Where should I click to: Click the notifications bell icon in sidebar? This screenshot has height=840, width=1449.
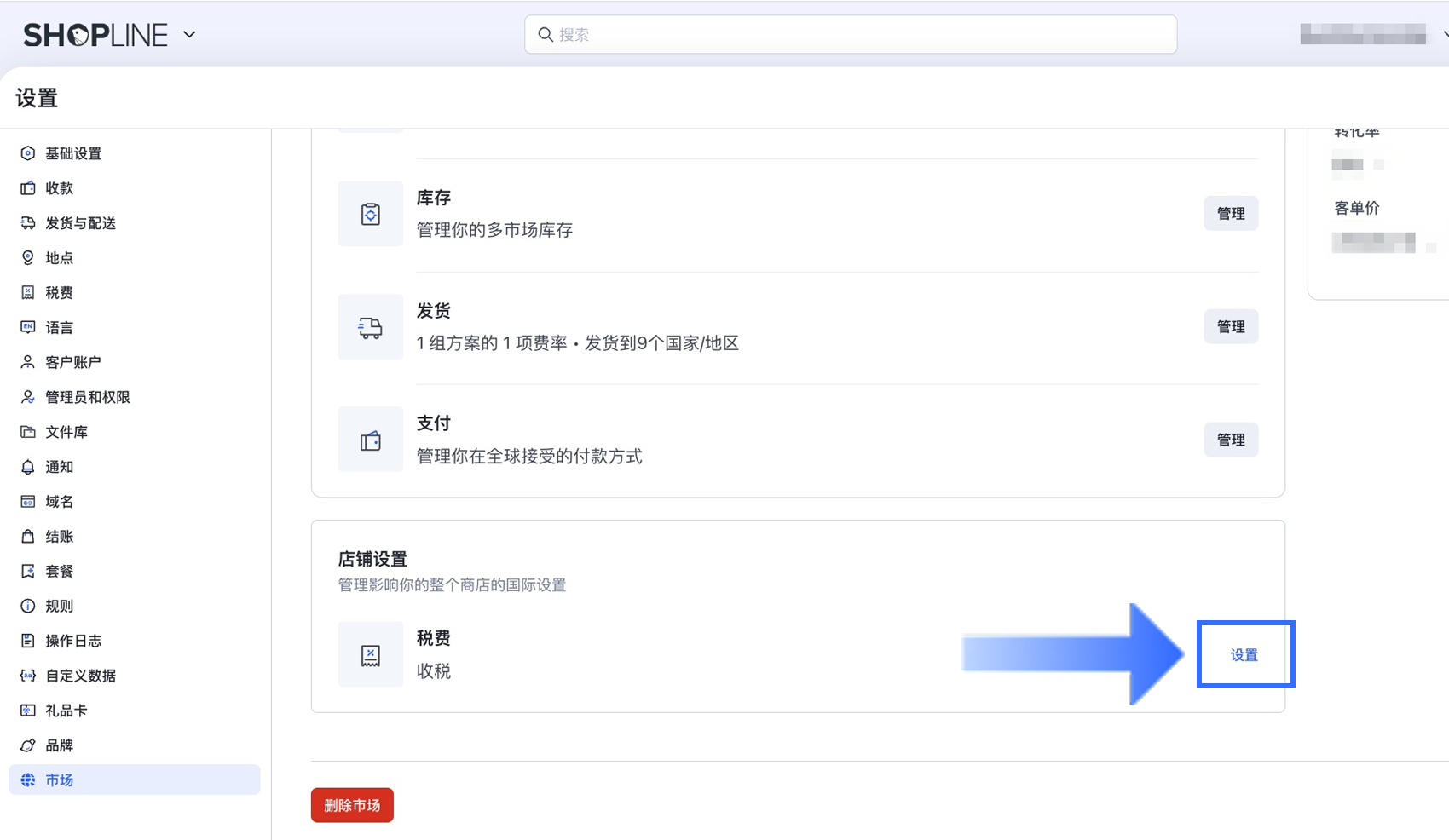click(x=28, y=467)
